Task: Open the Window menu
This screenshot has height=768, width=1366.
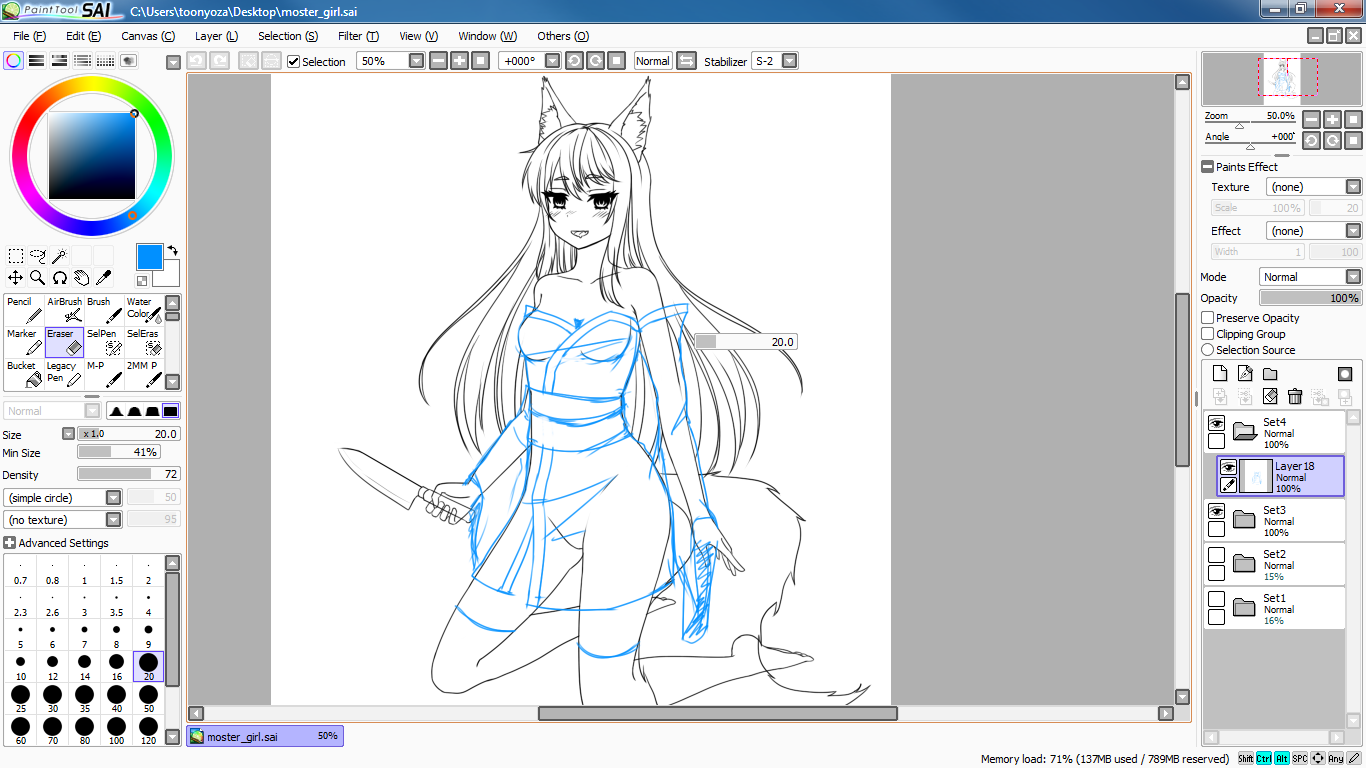Action: pos(488,36)
